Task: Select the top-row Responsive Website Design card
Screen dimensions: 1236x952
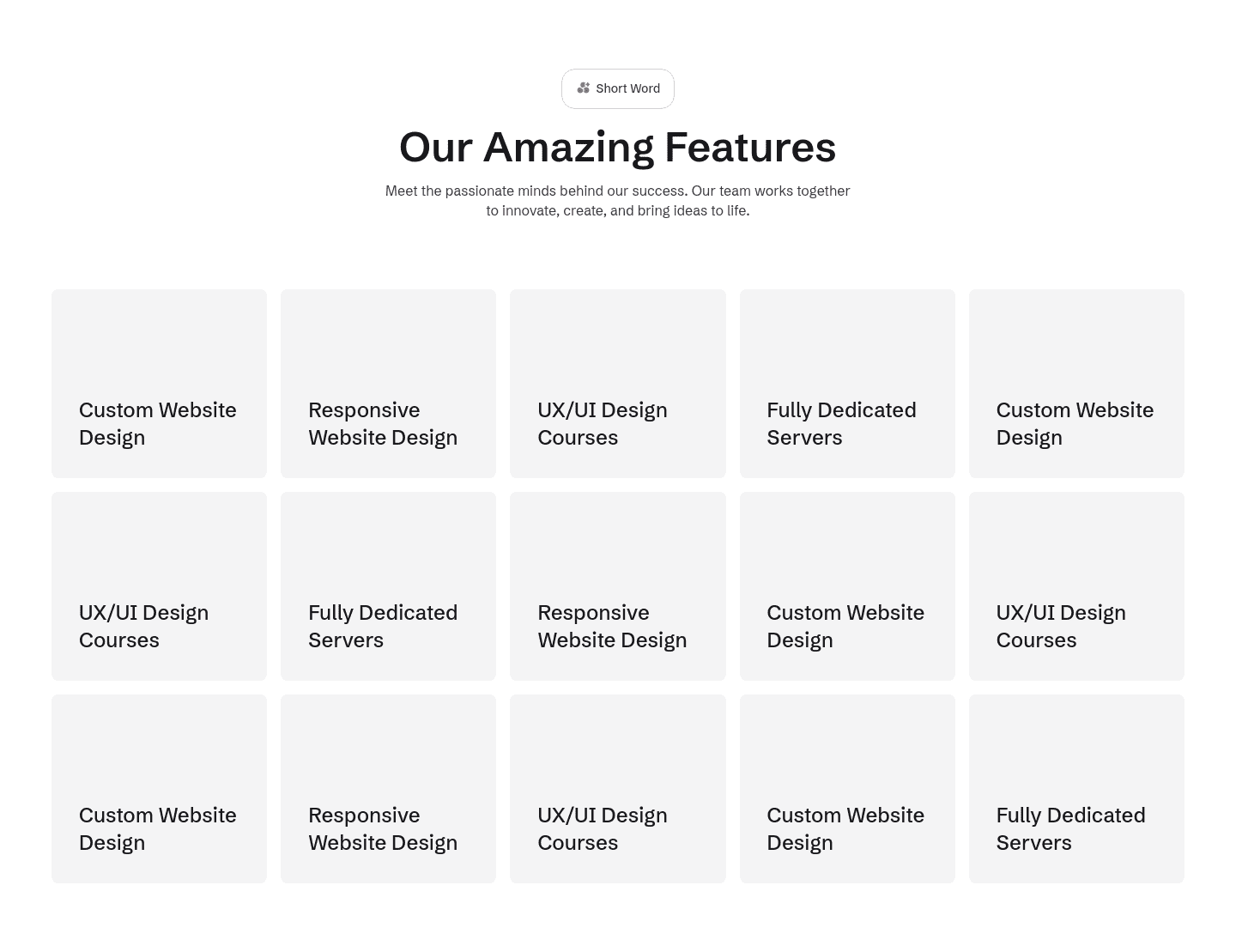Action: tap(388, 384)
